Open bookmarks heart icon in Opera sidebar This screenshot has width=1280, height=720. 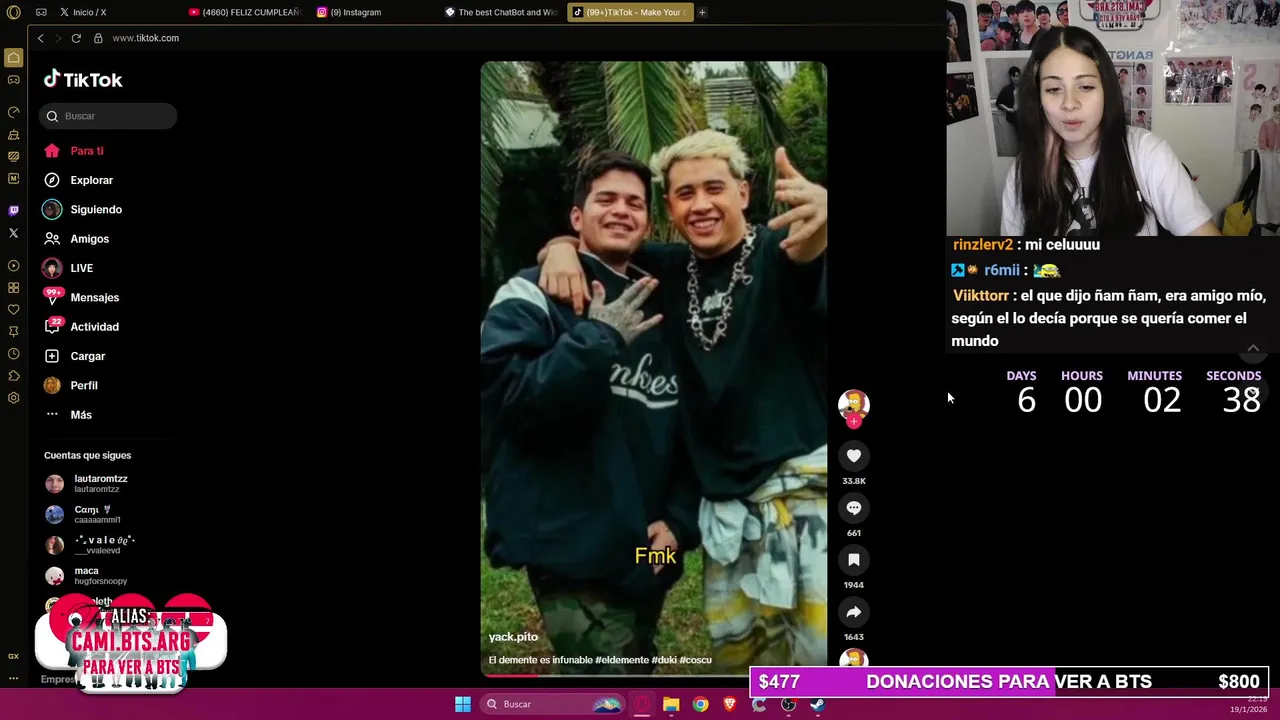pyautogui.click(x=13, y=310)
